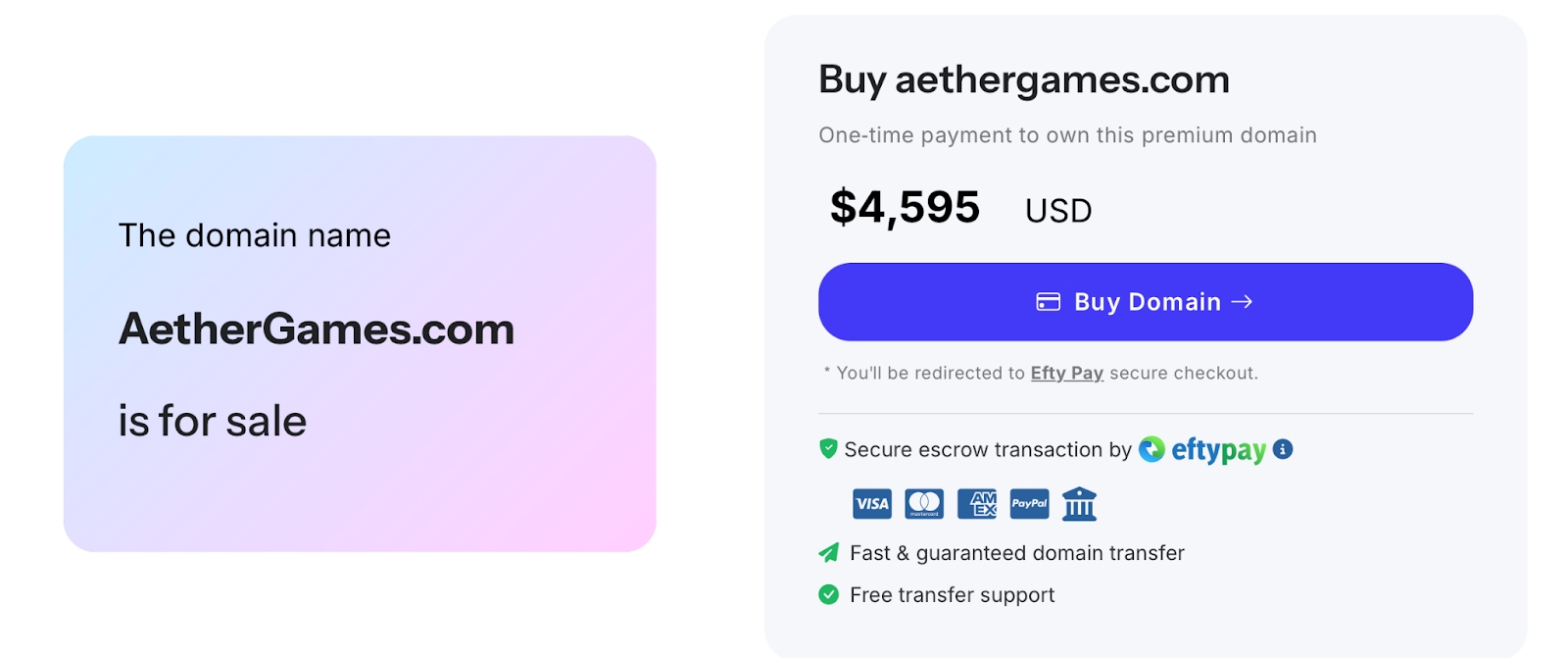Click the eftypay info icon
Screen dimensions: 1568x658
[1283, 449]
